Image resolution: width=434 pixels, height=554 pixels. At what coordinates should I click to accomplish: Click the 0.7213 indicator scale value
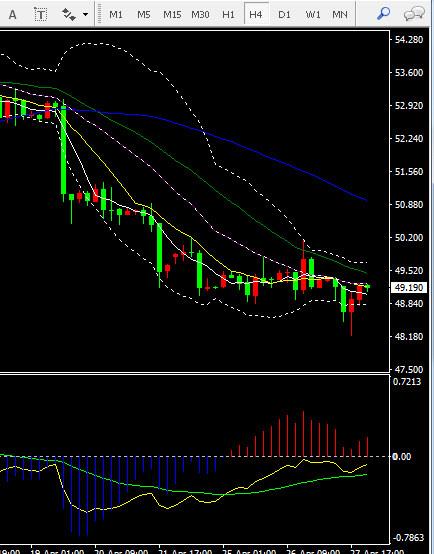point(407,382)
